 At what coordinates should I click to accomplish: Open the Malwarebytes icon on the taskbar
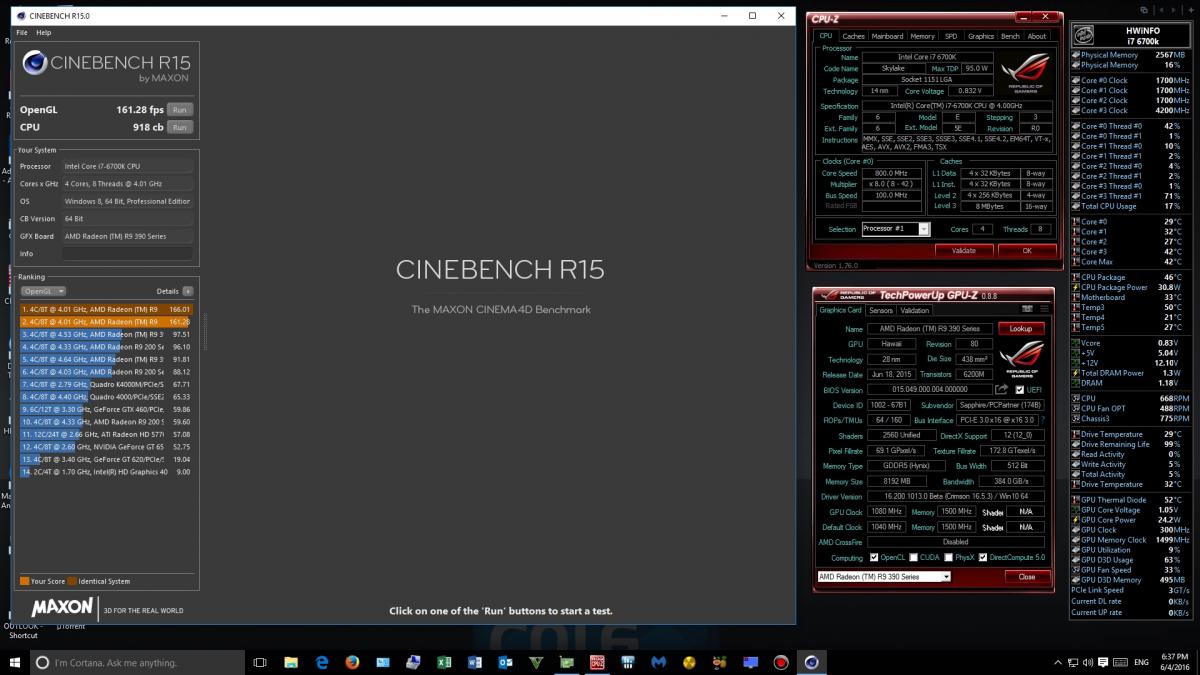pos(658,662)
